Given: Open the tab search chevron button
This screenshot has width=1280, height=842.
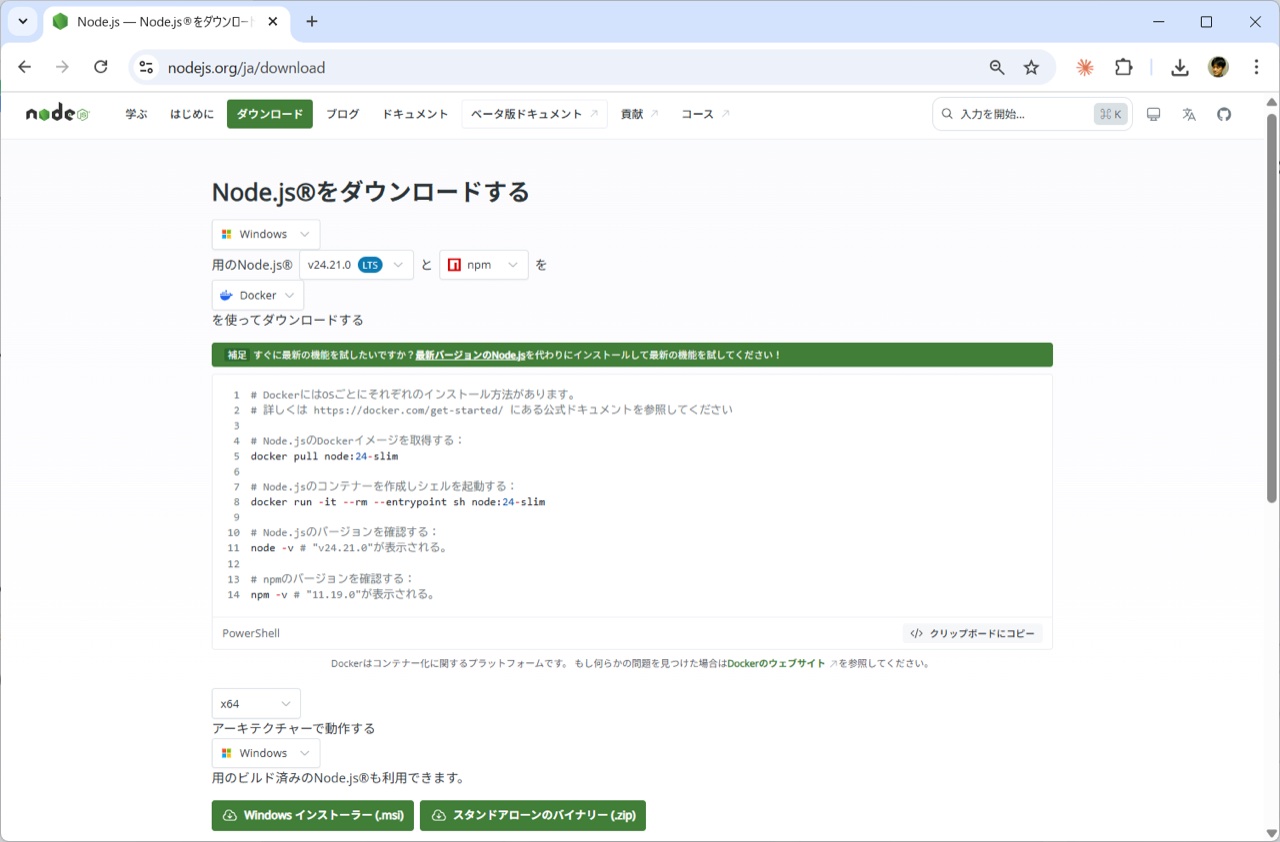Looking at the screenshot, I should (x=22, y=21).
